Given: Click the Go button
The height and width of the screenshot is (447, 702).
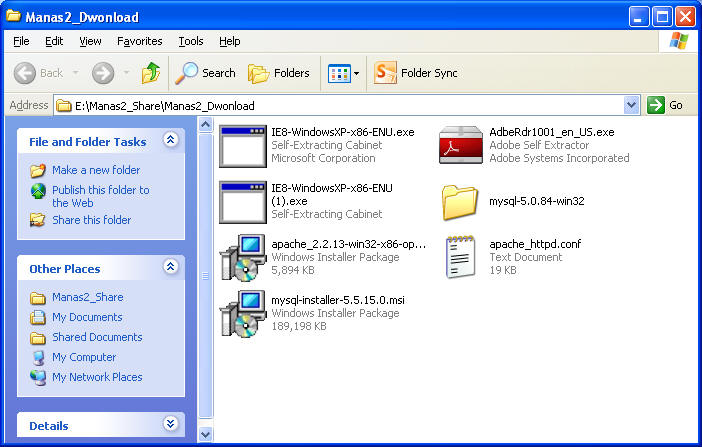Looking at the screenshot, I should click(666, 105).
